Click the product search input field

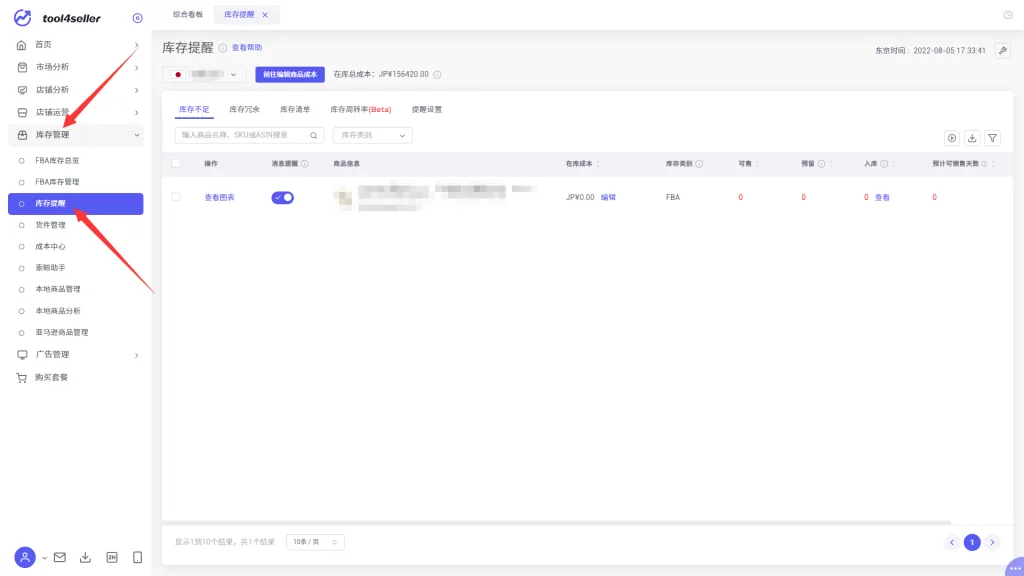[249, 135]
